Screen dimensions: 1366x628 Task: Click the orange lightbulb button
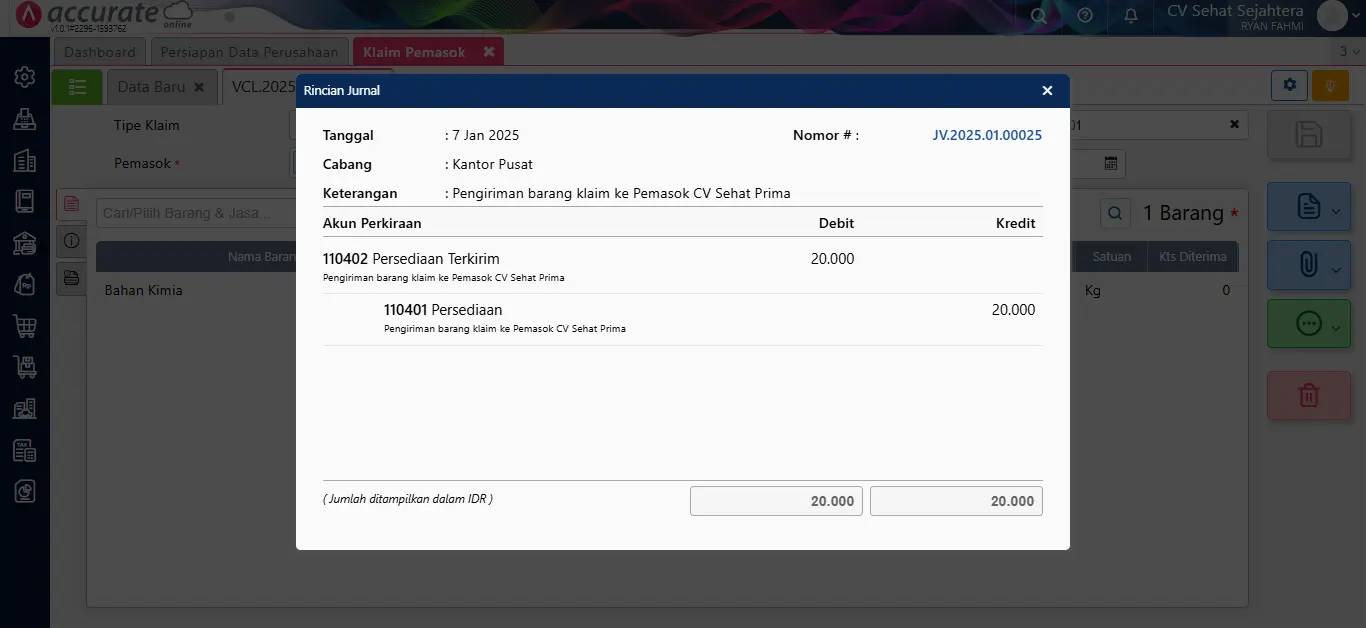click(1330, 85)
